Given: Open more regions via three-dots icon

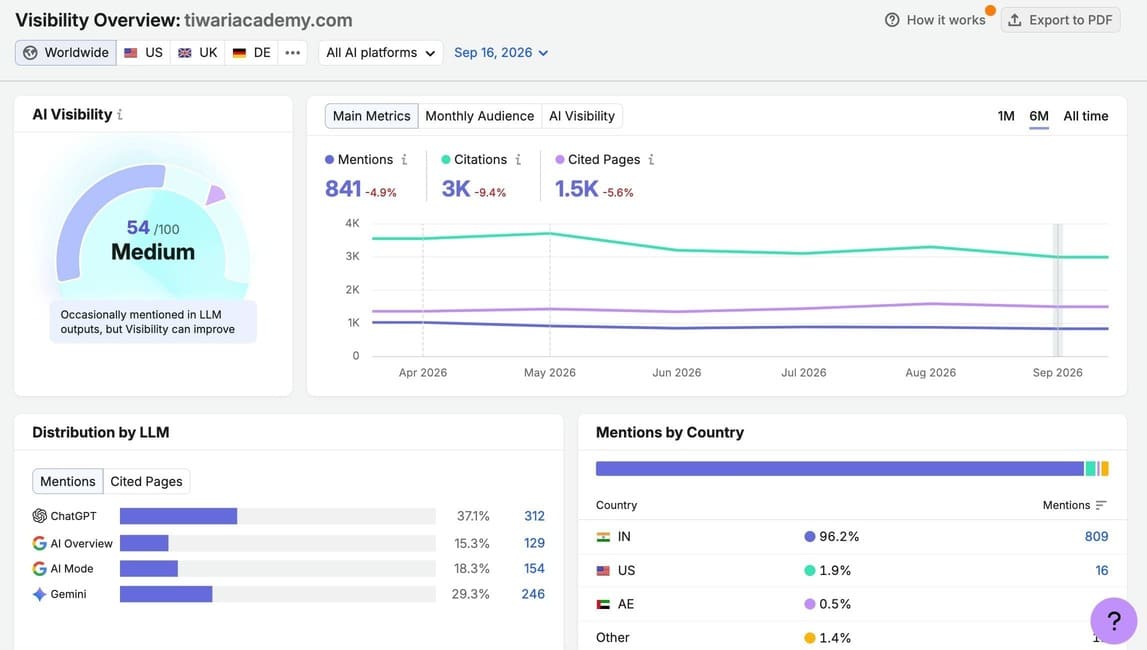Looking at the screenshot, I should [293, 53].
